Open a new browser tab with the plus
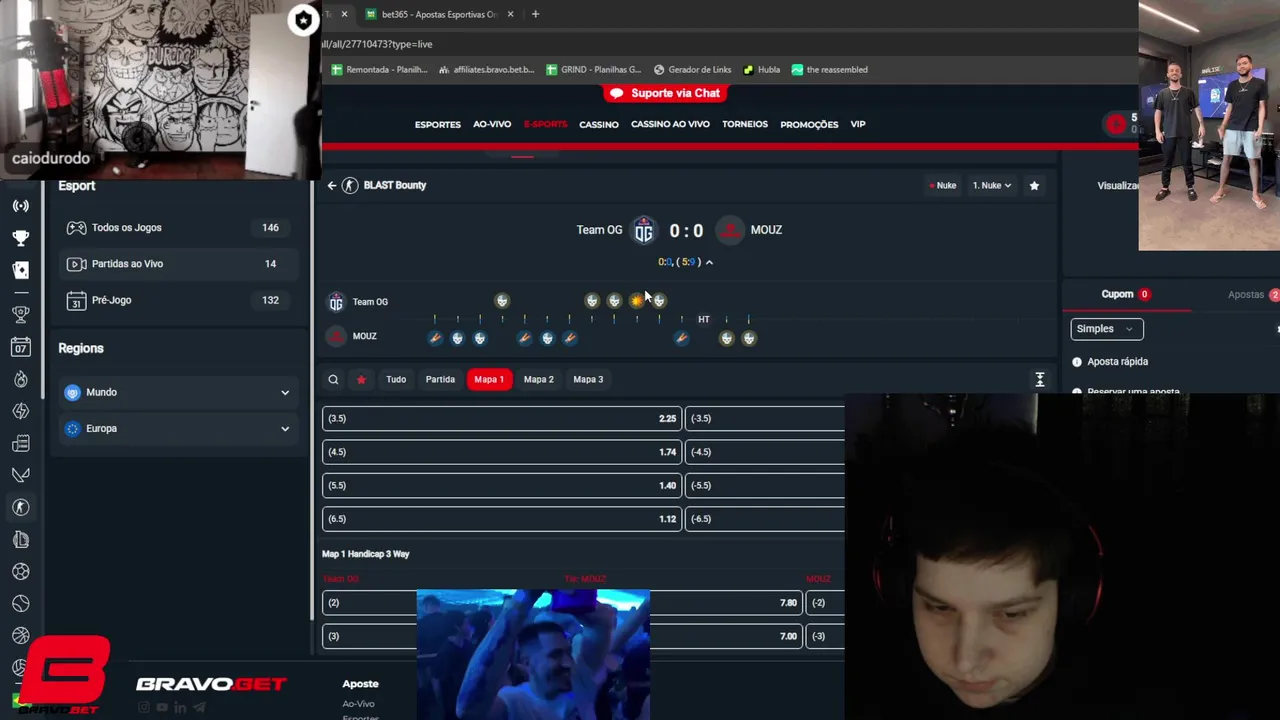This screenshot has width=1280, height=720. (535, 14)
